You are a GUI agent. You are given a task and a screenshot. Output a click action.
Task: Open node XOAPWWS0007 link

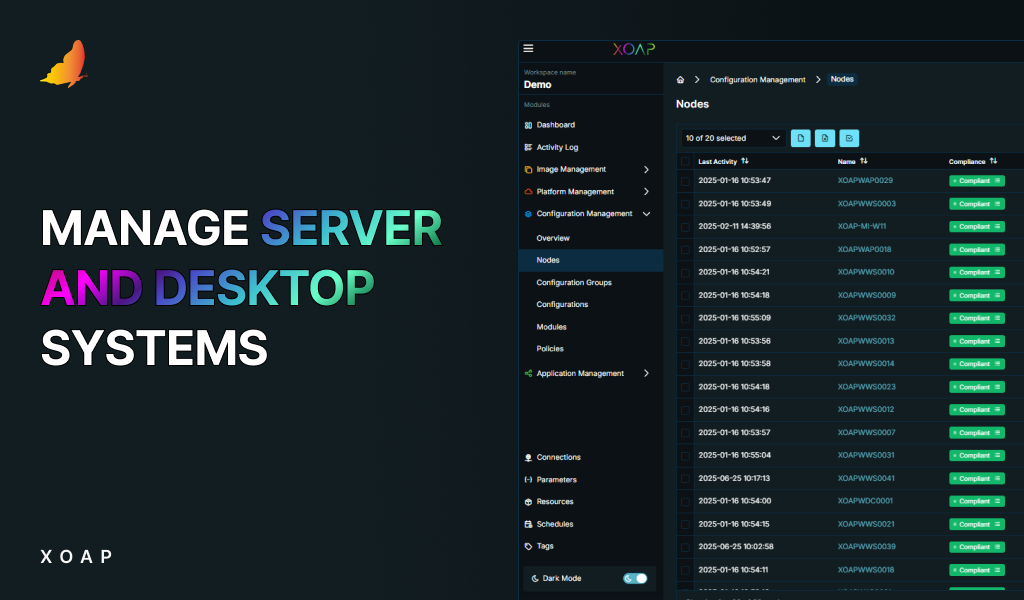(x=866, y=433)
